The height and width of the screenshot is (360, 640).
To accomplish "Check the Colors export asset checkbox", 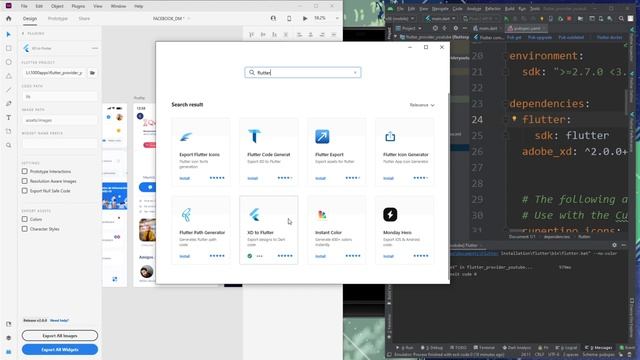I will pyautogui.click(x=25, y=219).
